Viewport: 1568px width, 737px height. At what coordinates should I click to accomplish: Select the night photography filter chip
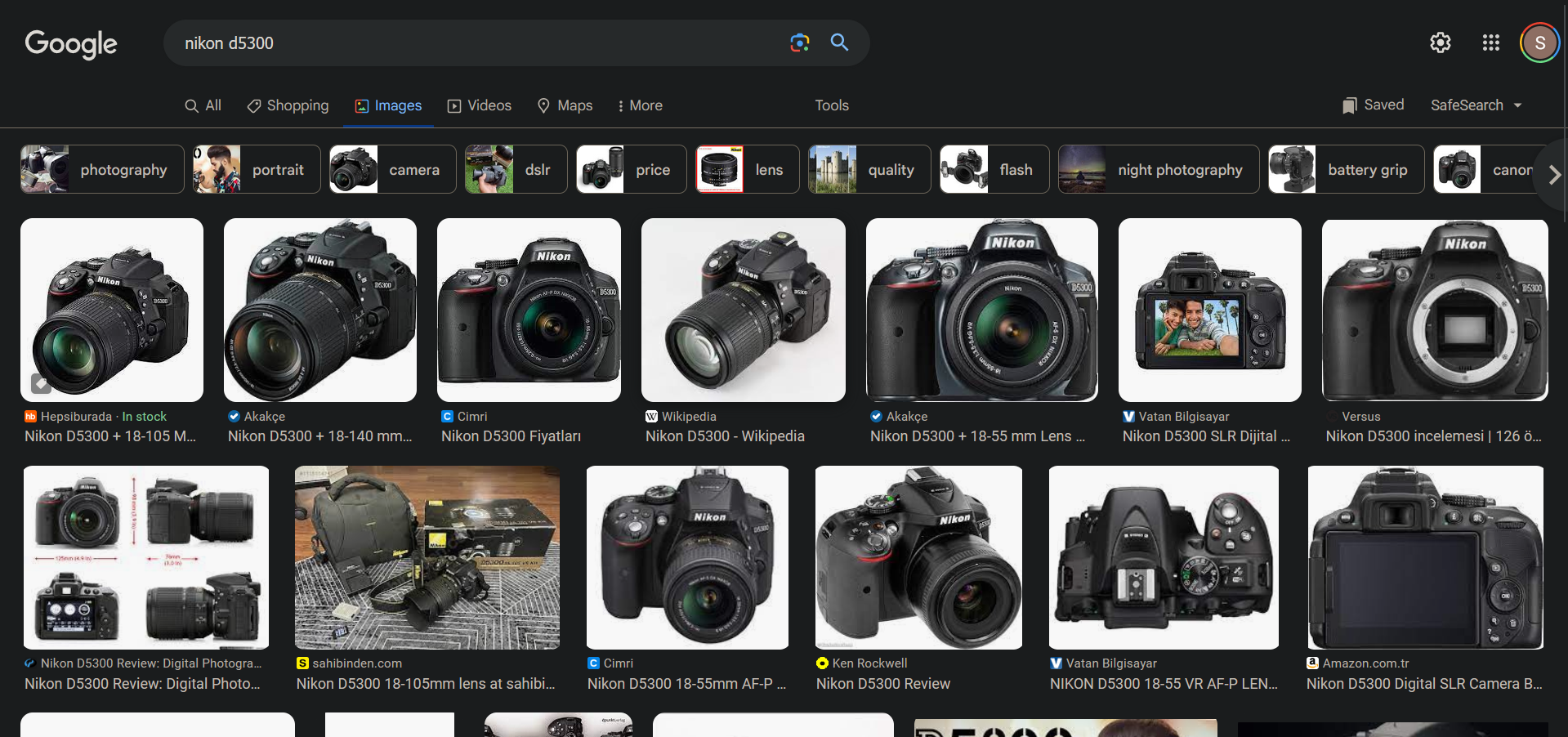[1158, 170]
